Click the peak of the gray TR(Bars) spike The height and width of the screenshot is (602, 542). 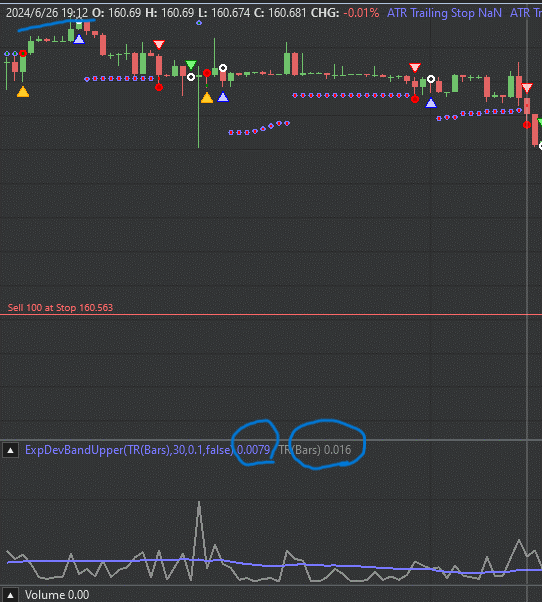coord(199,503)
